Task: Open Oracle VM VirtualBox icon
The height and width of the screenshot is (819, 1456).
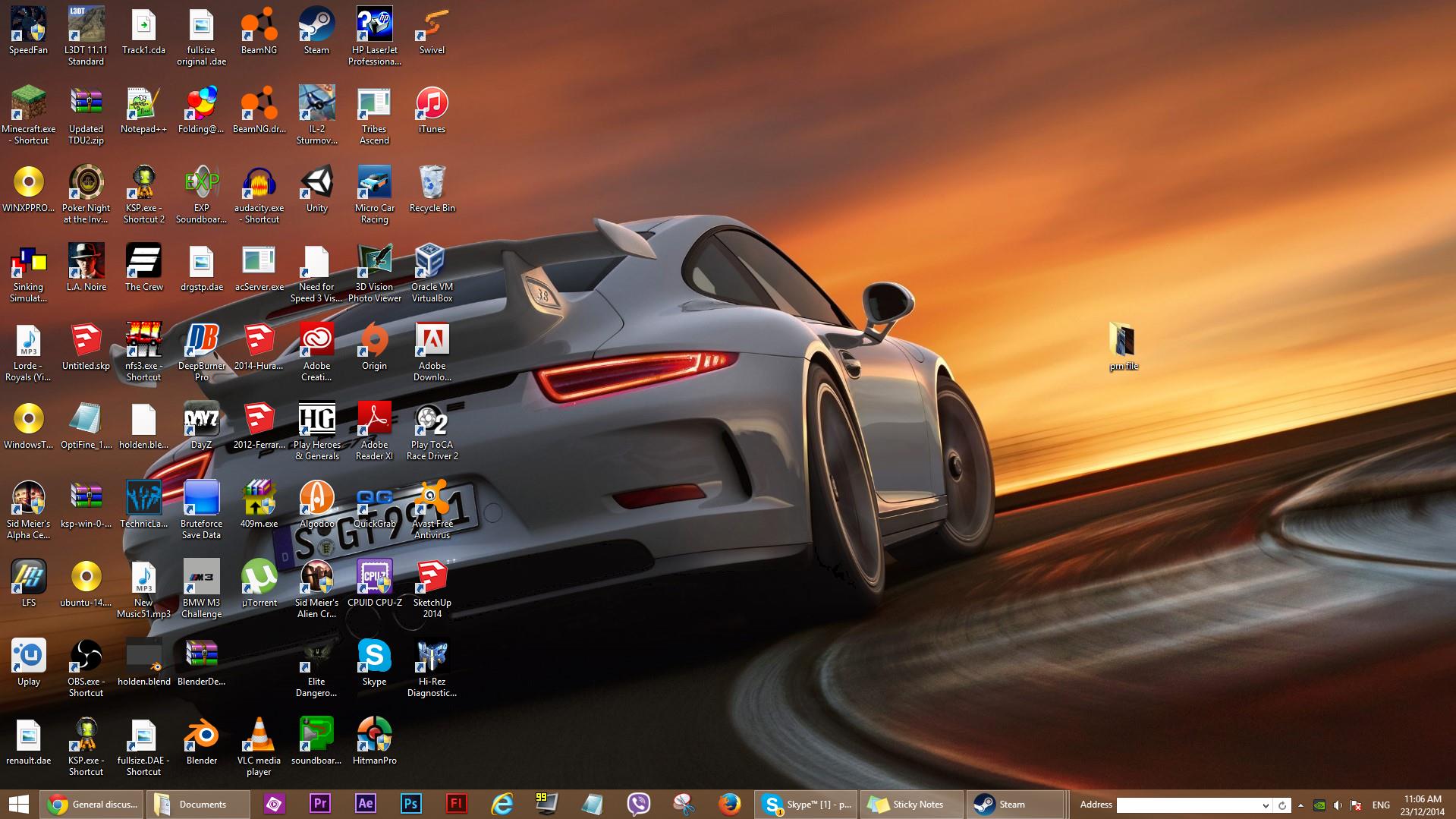Action: click(x=432, y=274)
